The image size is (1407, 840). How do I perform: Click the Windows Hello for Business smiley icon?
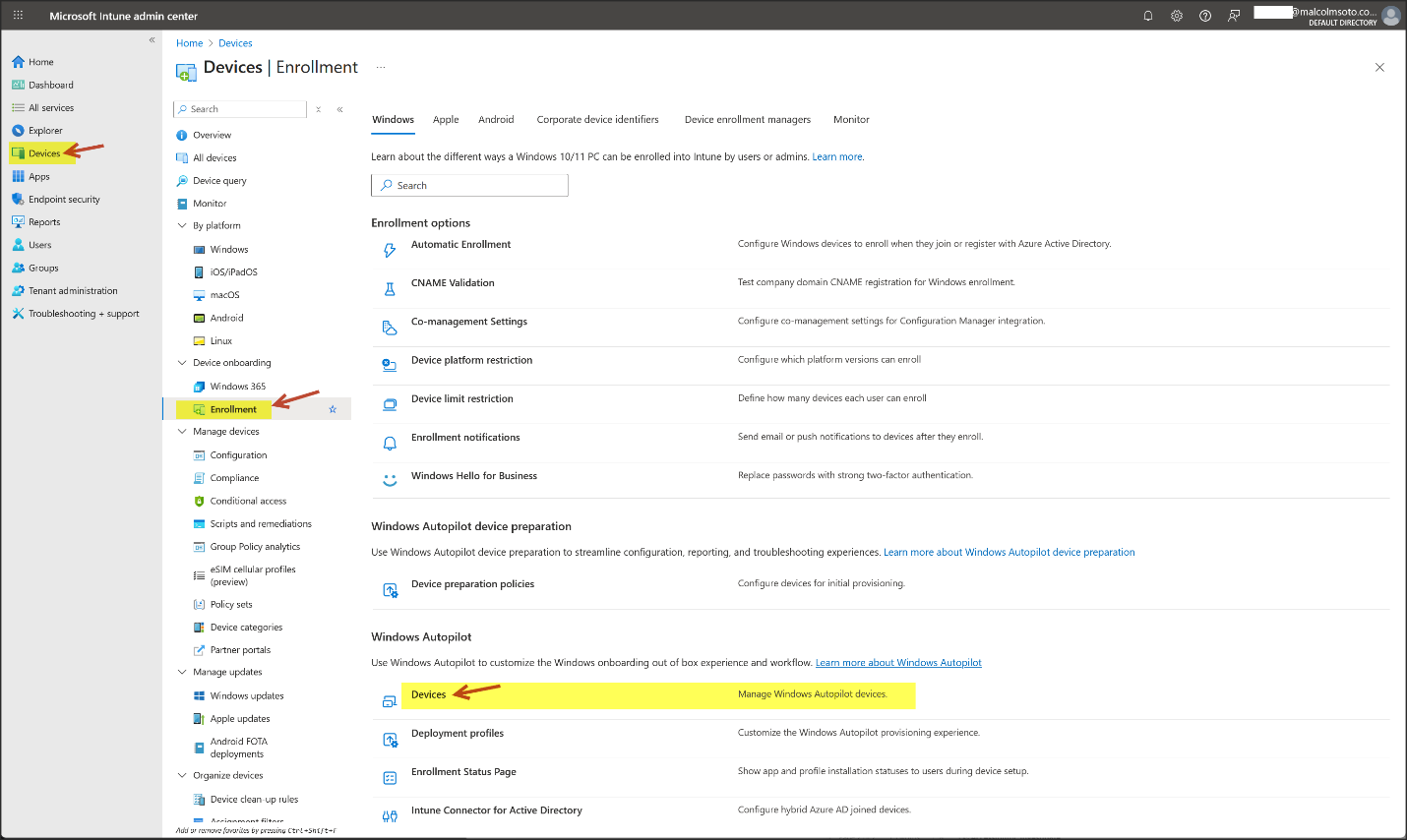(390, 481)
